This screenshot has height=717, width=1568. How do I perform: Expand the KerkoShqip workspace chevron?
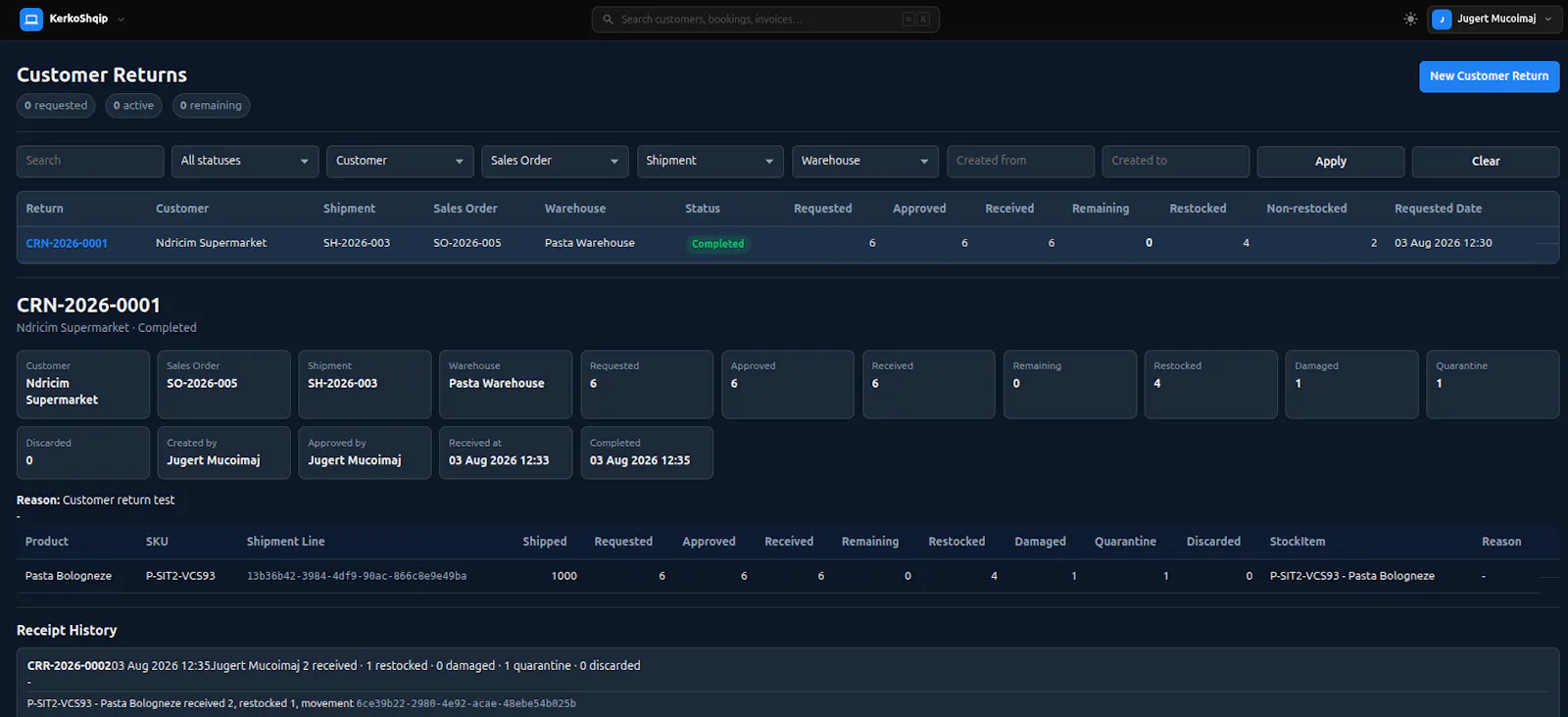coord(121,19)
